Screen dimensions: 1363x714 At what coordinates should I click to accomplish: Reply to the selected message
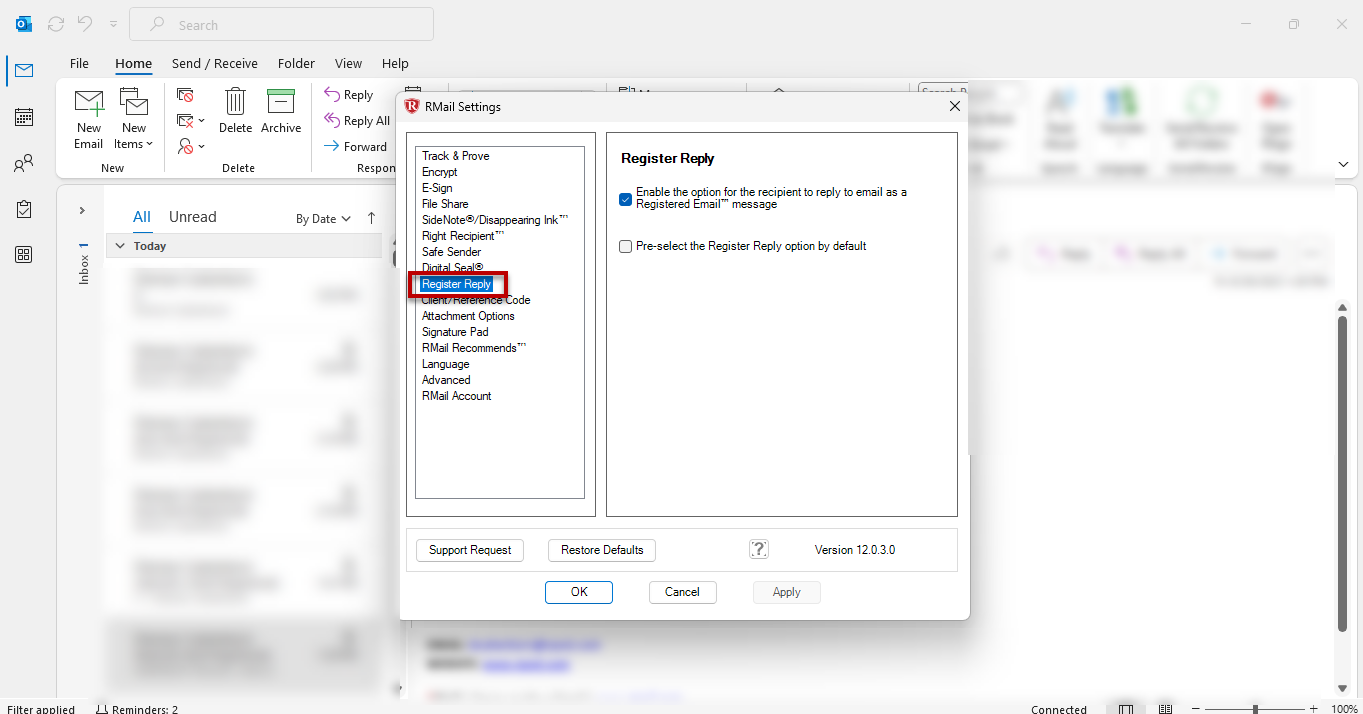click(x=348, y=95)
